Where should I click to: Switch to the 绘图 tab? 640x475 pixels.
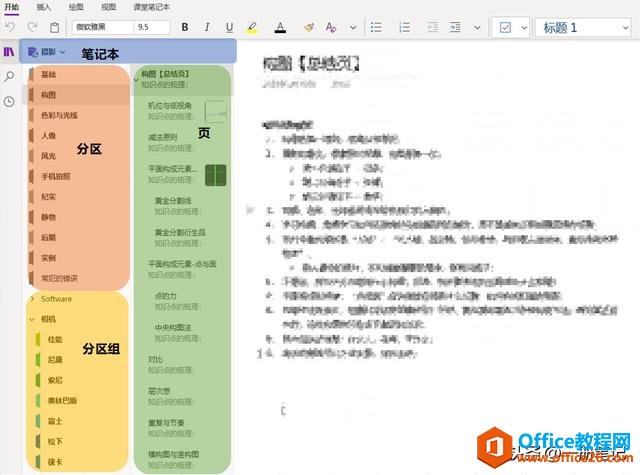[76, 7]
